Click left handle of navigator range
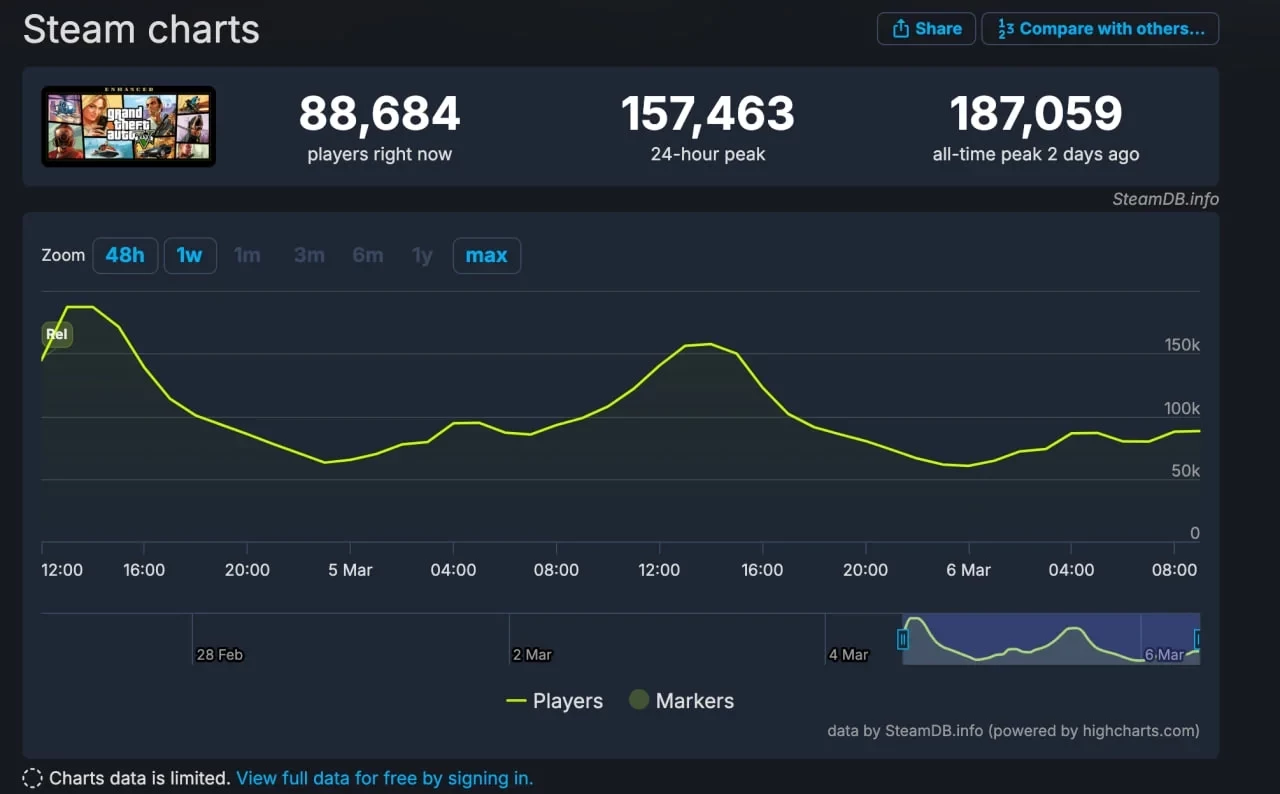The image size is (1280, 794). [x=903, y=639]
